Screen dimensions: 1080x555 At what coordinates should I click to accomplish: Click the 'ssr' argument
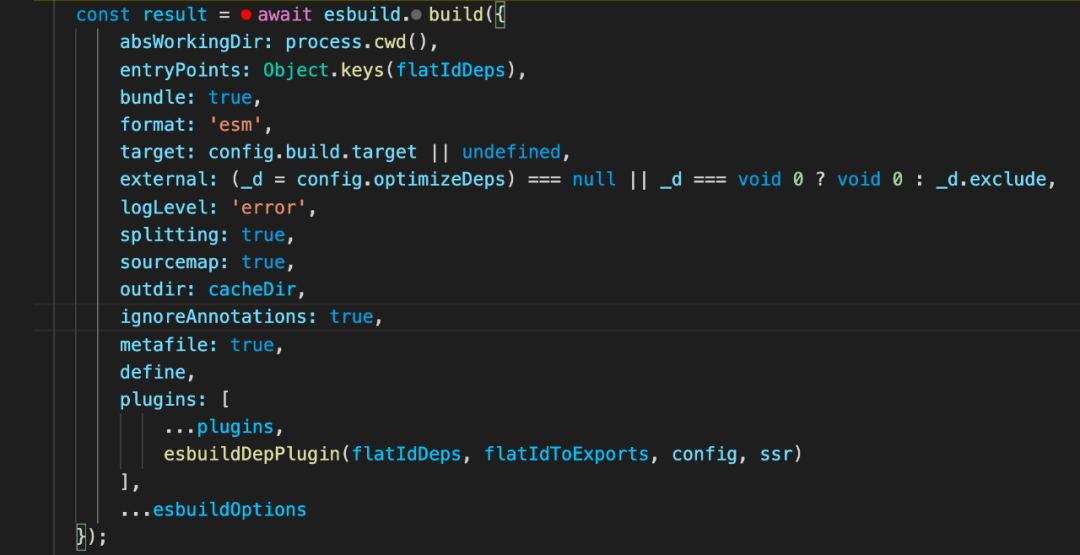(776, 454)
